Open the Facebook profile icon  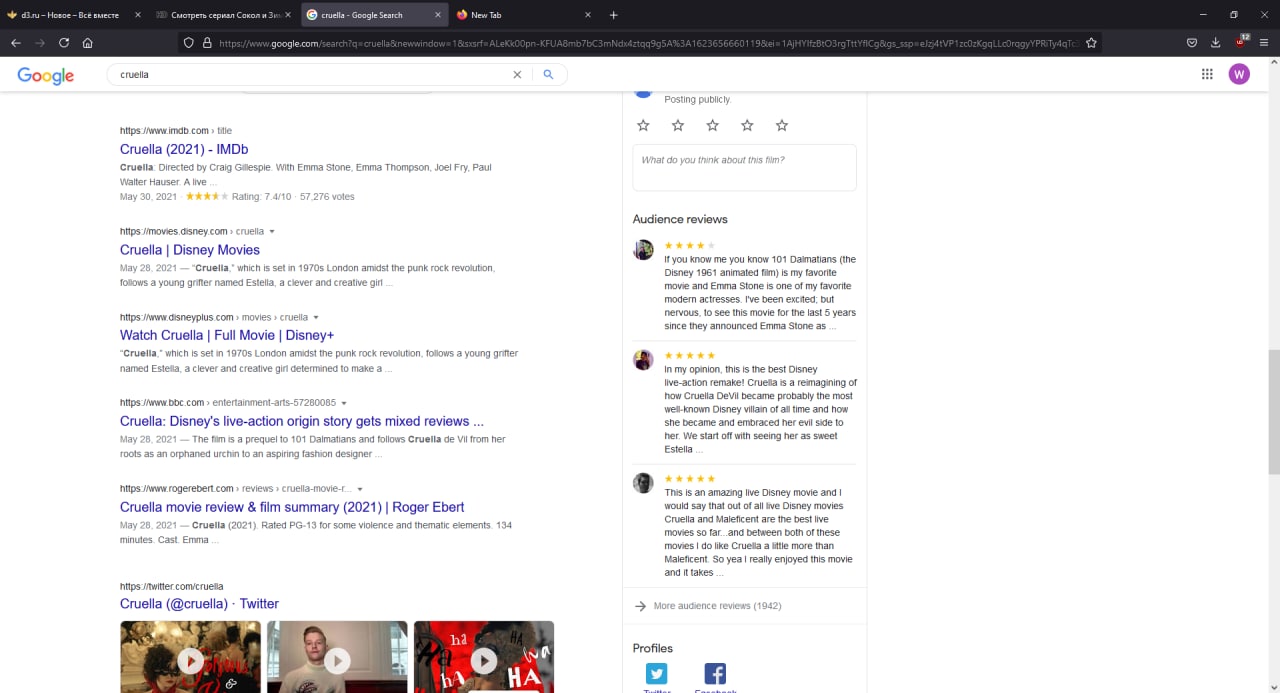[715, 673]
